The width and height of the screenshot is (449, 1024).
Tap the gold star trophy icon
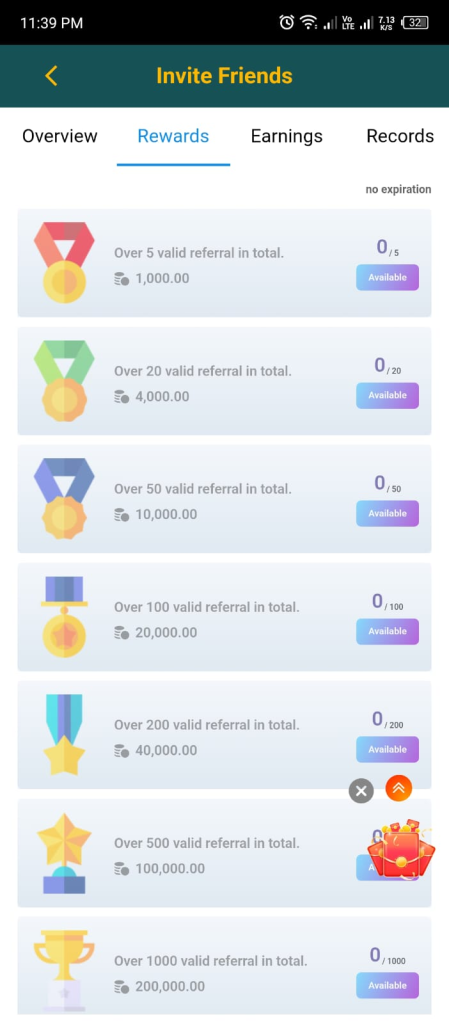64,853
